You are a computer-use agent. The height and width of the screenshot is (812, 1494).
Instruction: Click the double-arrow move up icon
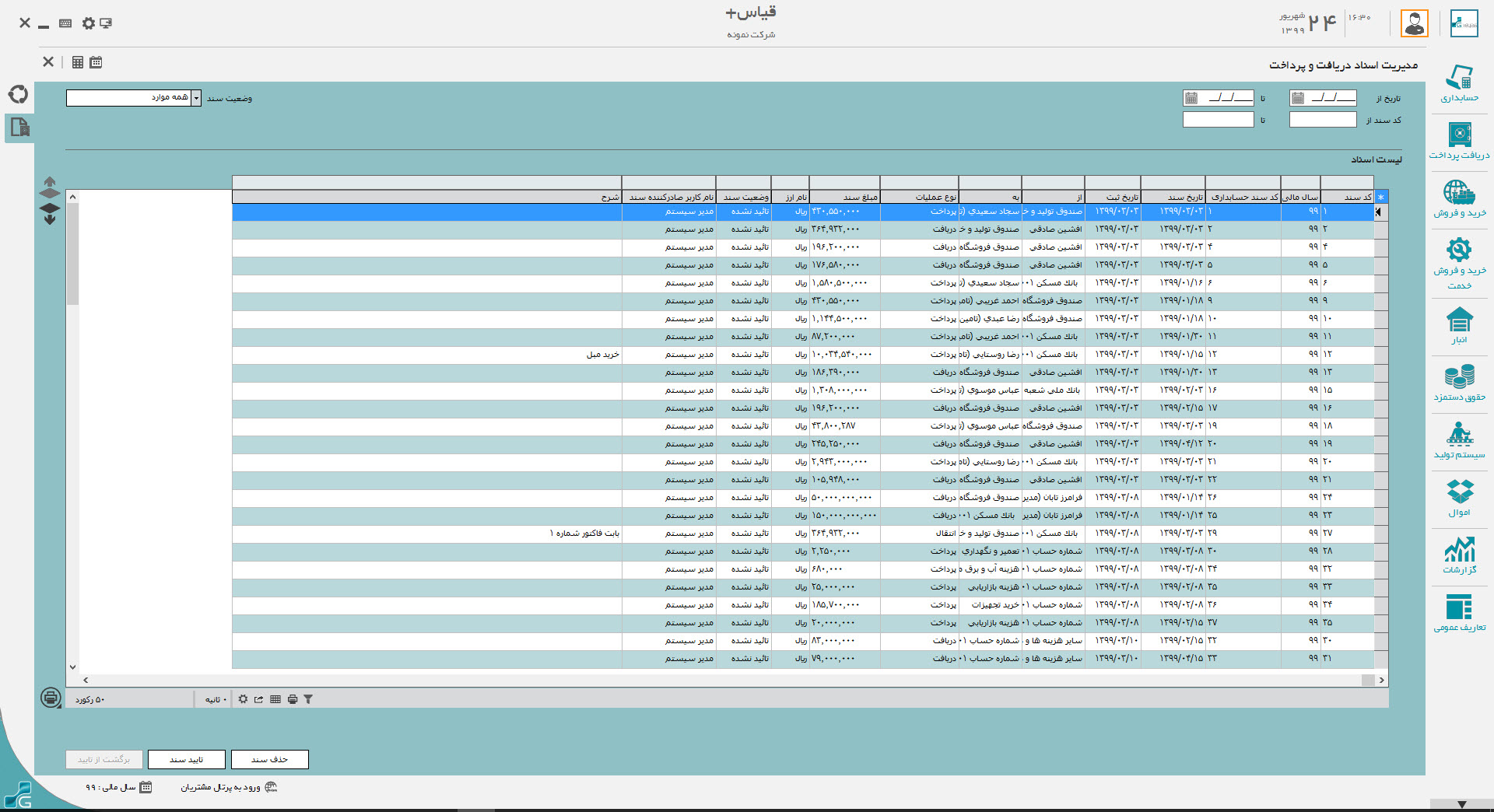point(50,187)
